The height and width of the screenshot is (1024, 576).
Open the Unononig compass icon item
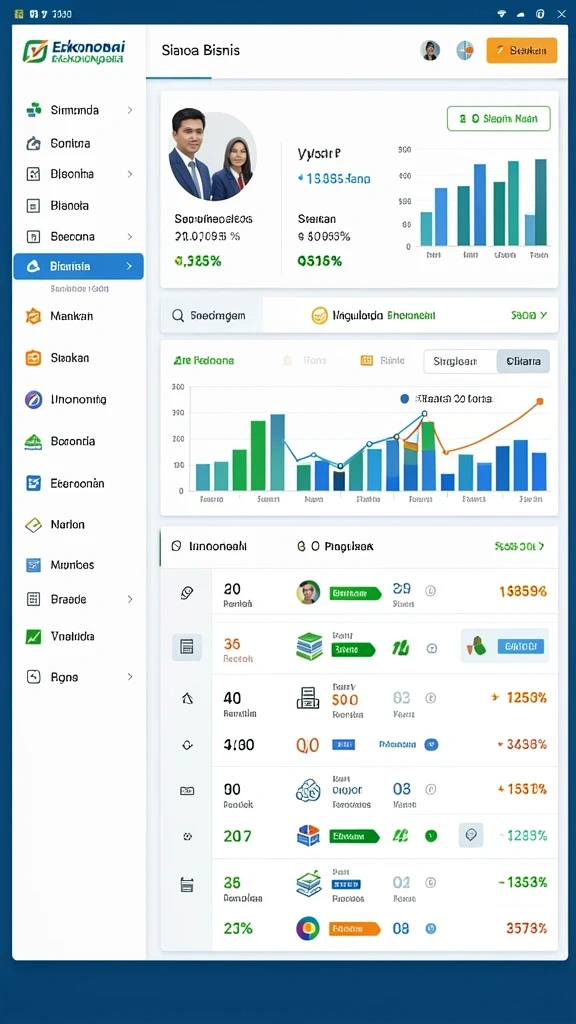coord(33,399)
